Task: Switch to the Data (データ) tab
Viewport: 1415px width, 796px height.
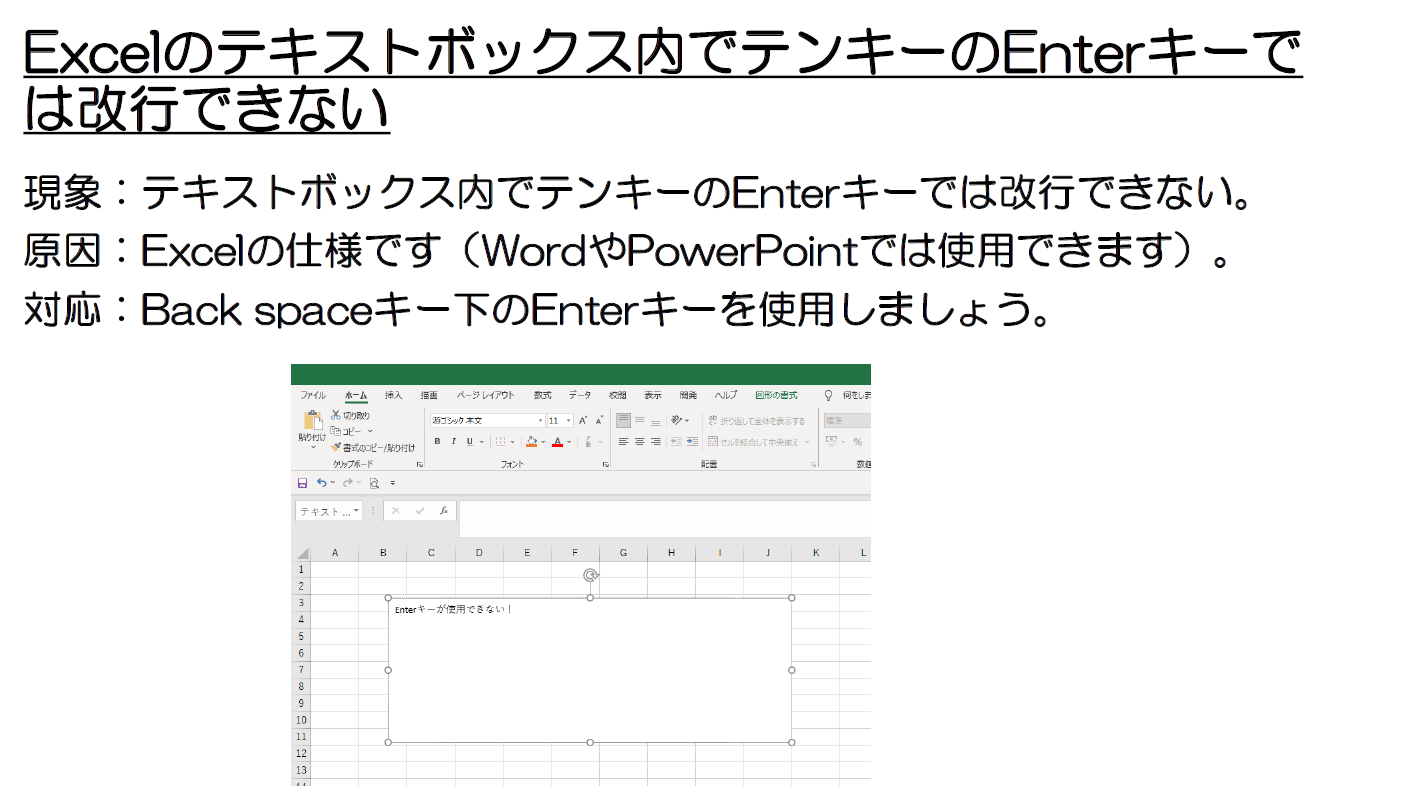Action: (x=580, y=395)
